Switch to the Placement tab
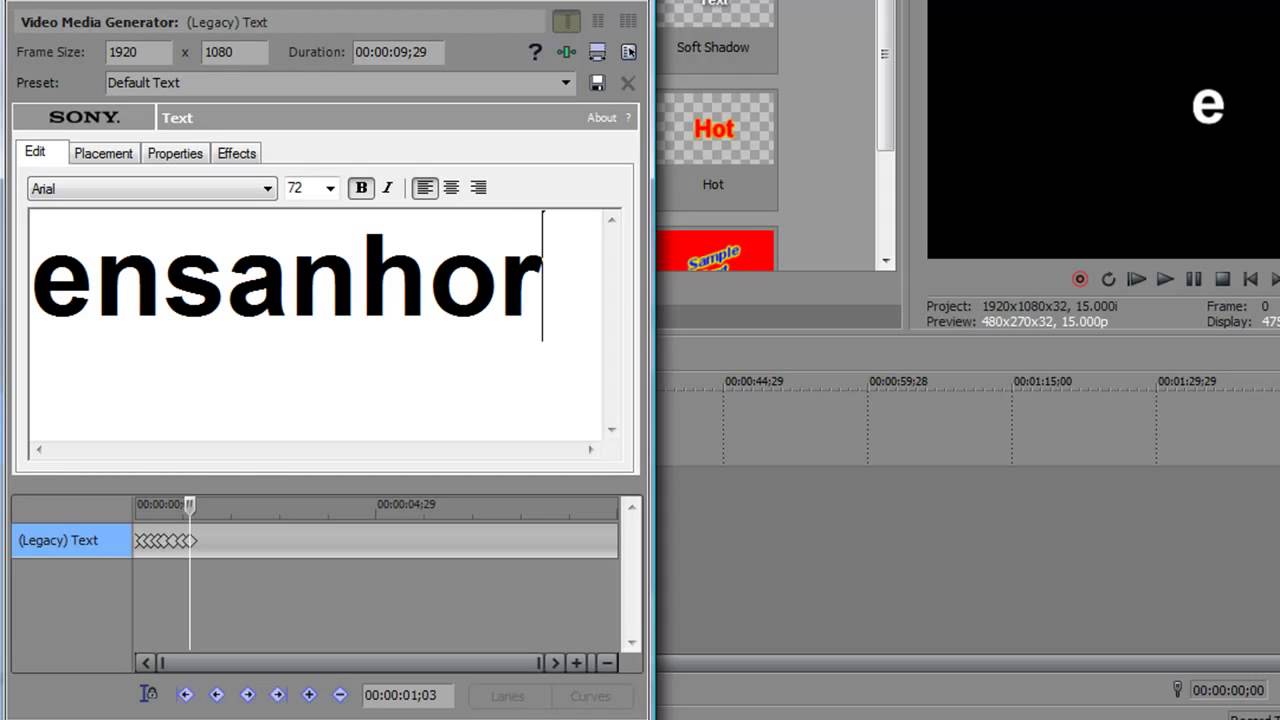 pyautogui.click(x=103, y=153)
